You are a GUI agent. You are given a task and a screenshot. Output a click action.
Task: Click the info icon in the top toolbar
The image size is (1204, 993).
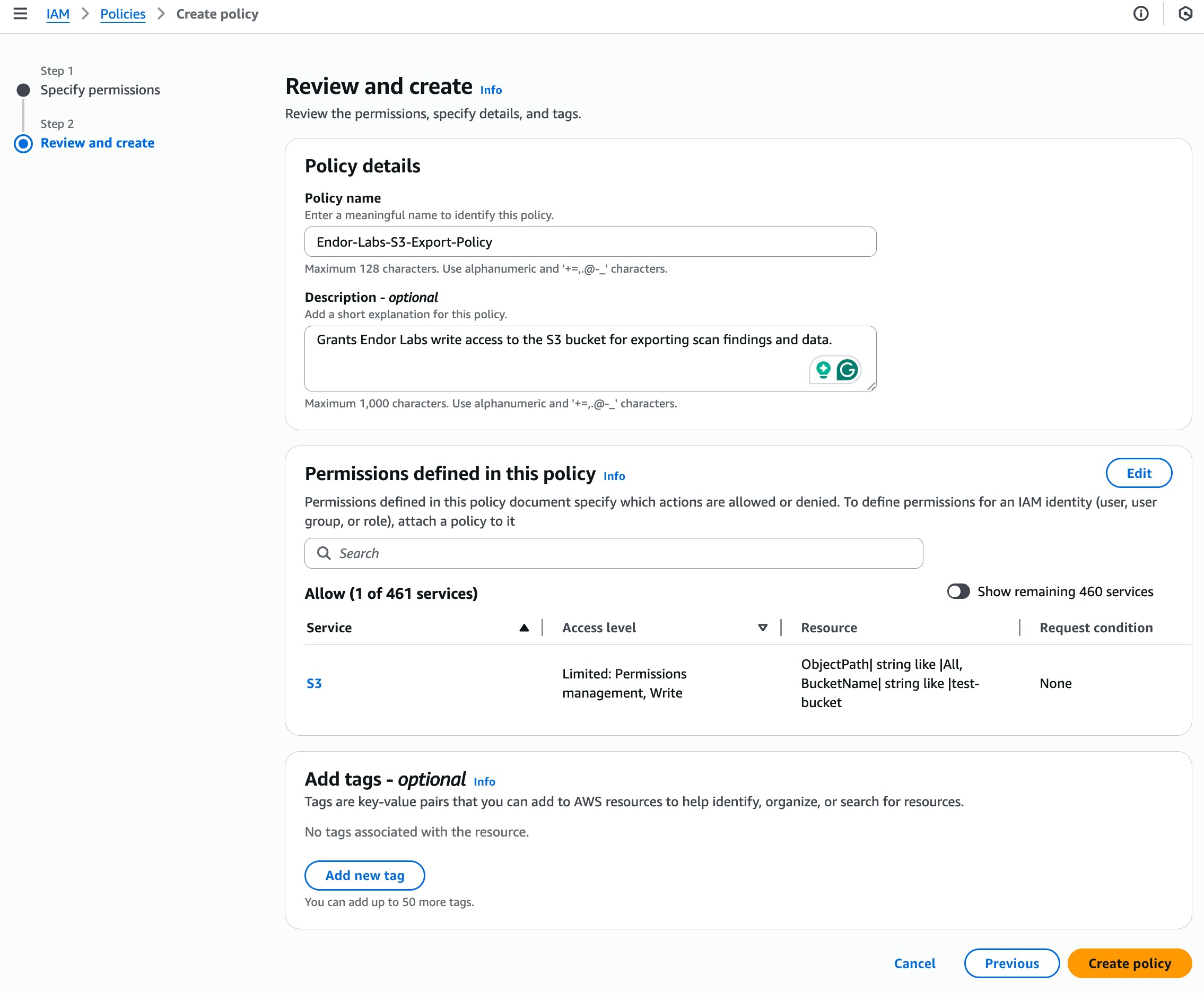[1141, 14]
